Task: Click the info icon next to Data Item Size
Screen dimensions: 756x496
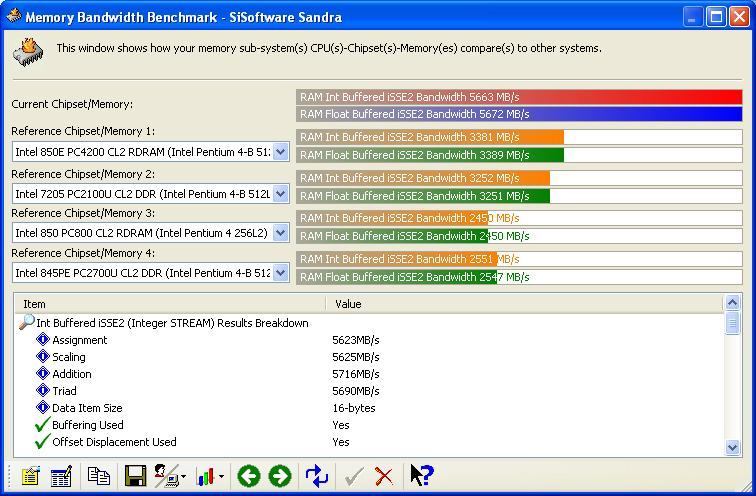Action: click(43, 407)
